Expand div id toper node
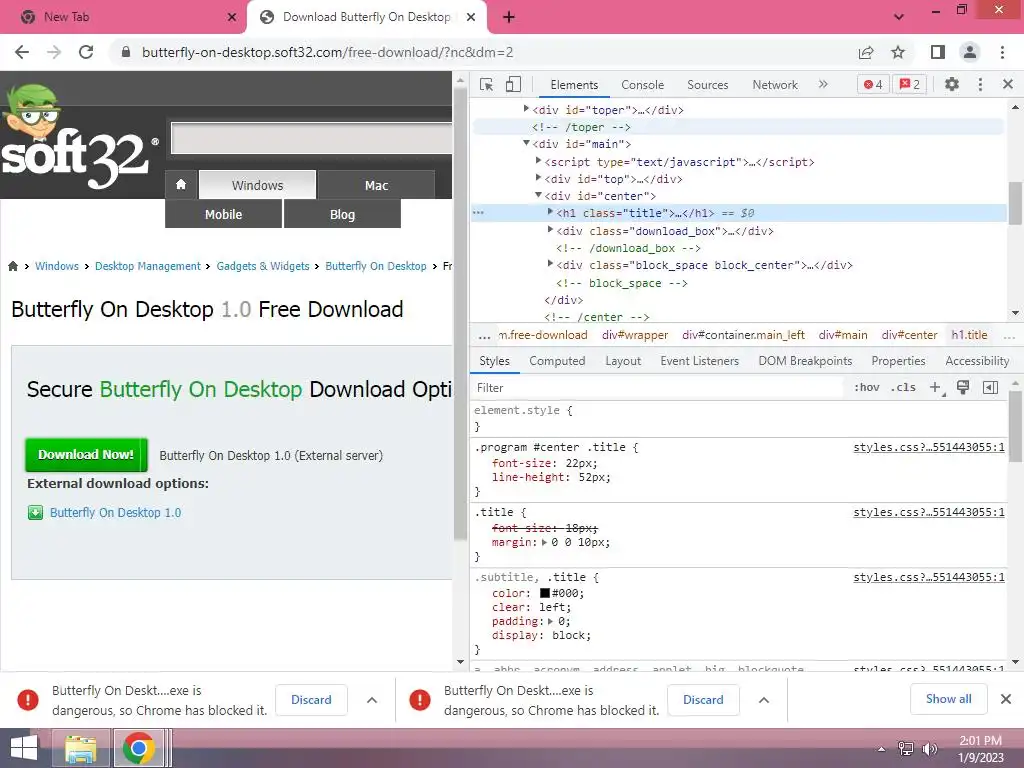 (x=526, y=109)
